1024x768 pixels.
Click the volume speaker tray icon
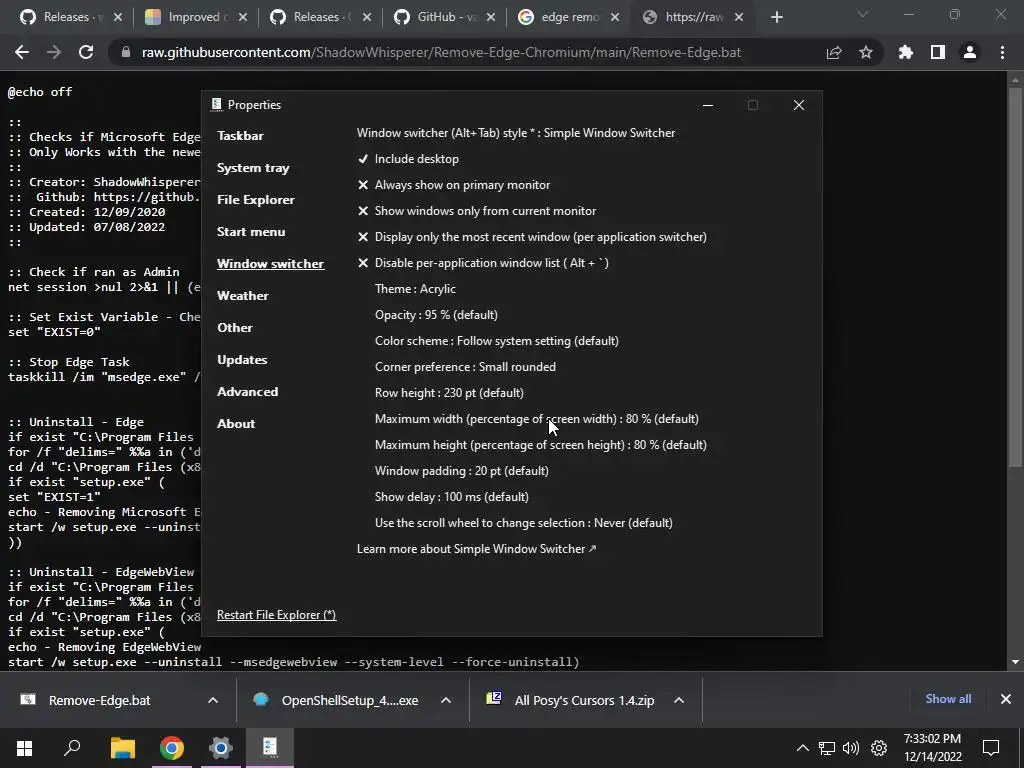pos(851,748)
